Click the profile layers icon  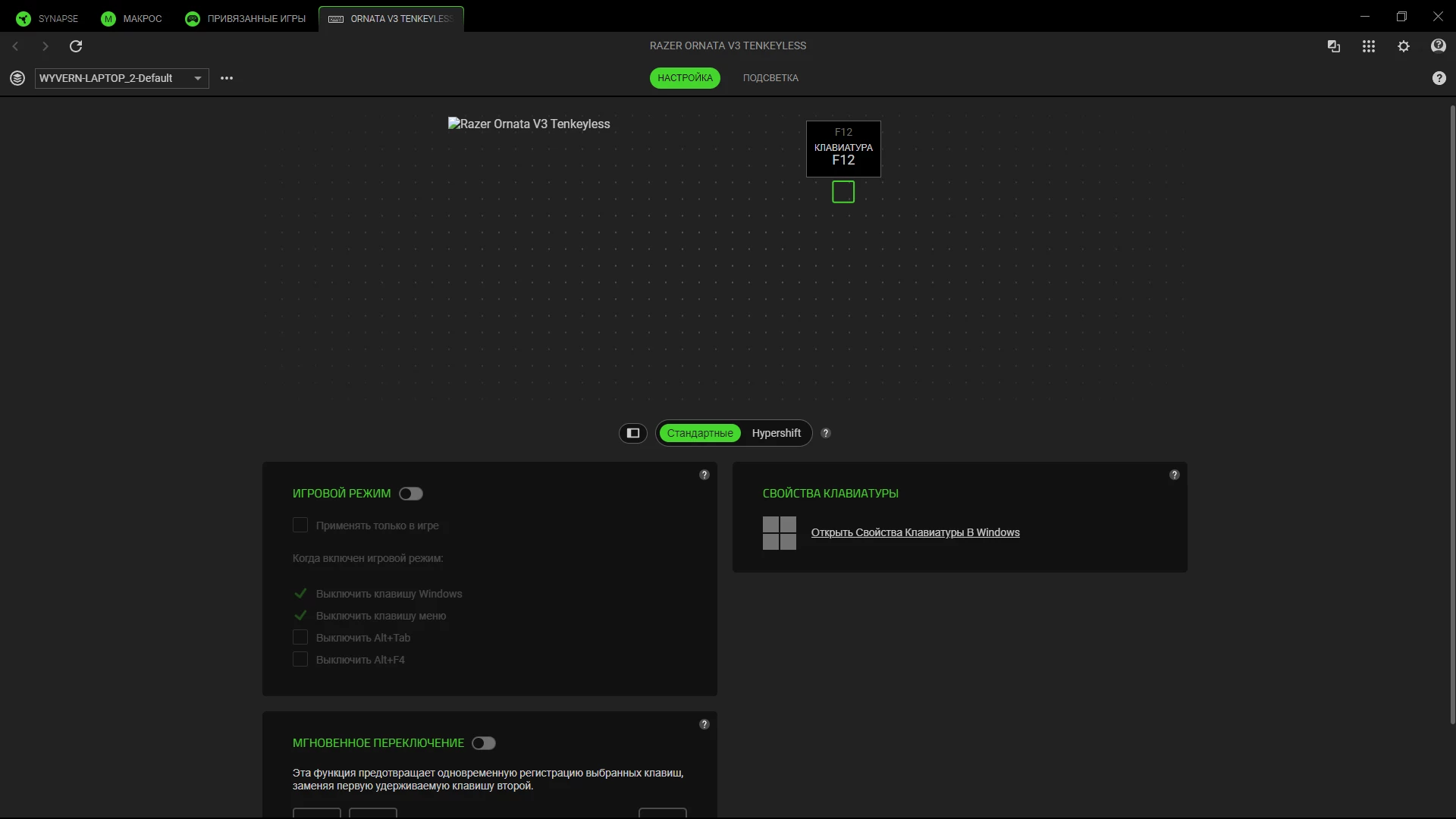pos(17,78)
